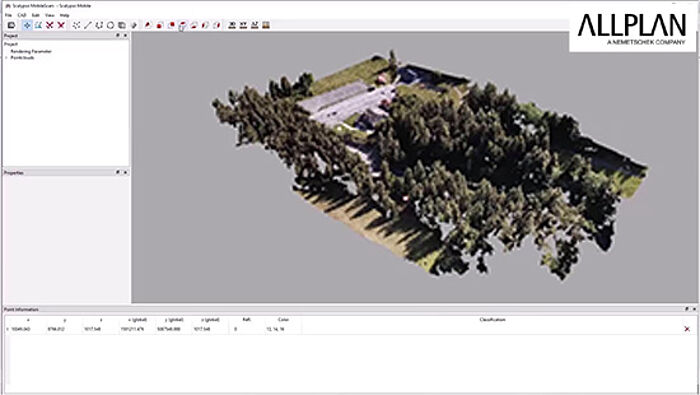Pin the Project panel using pushpin
The width and height of the screenshot is (700, 395).
[x=118, y=35]
